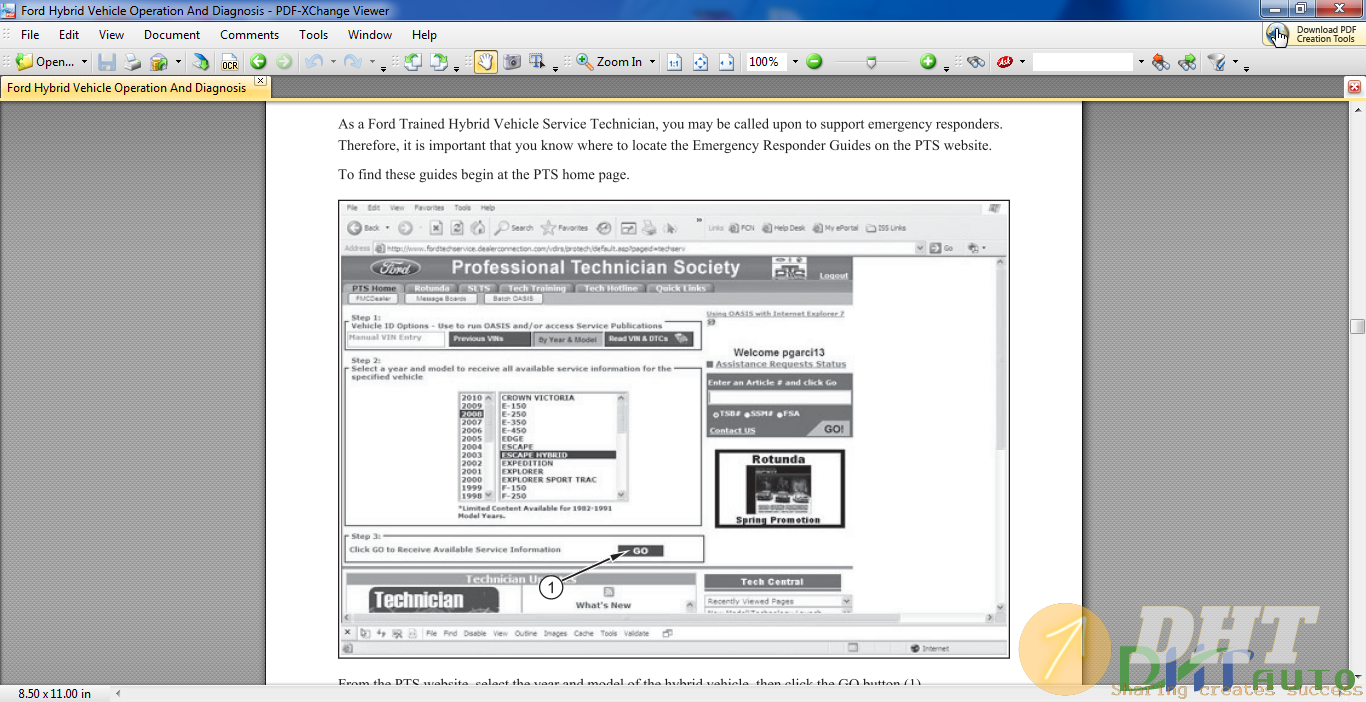Open the View menu
This screenshot has width=1366, height=702.
click(x=112, y=34)
